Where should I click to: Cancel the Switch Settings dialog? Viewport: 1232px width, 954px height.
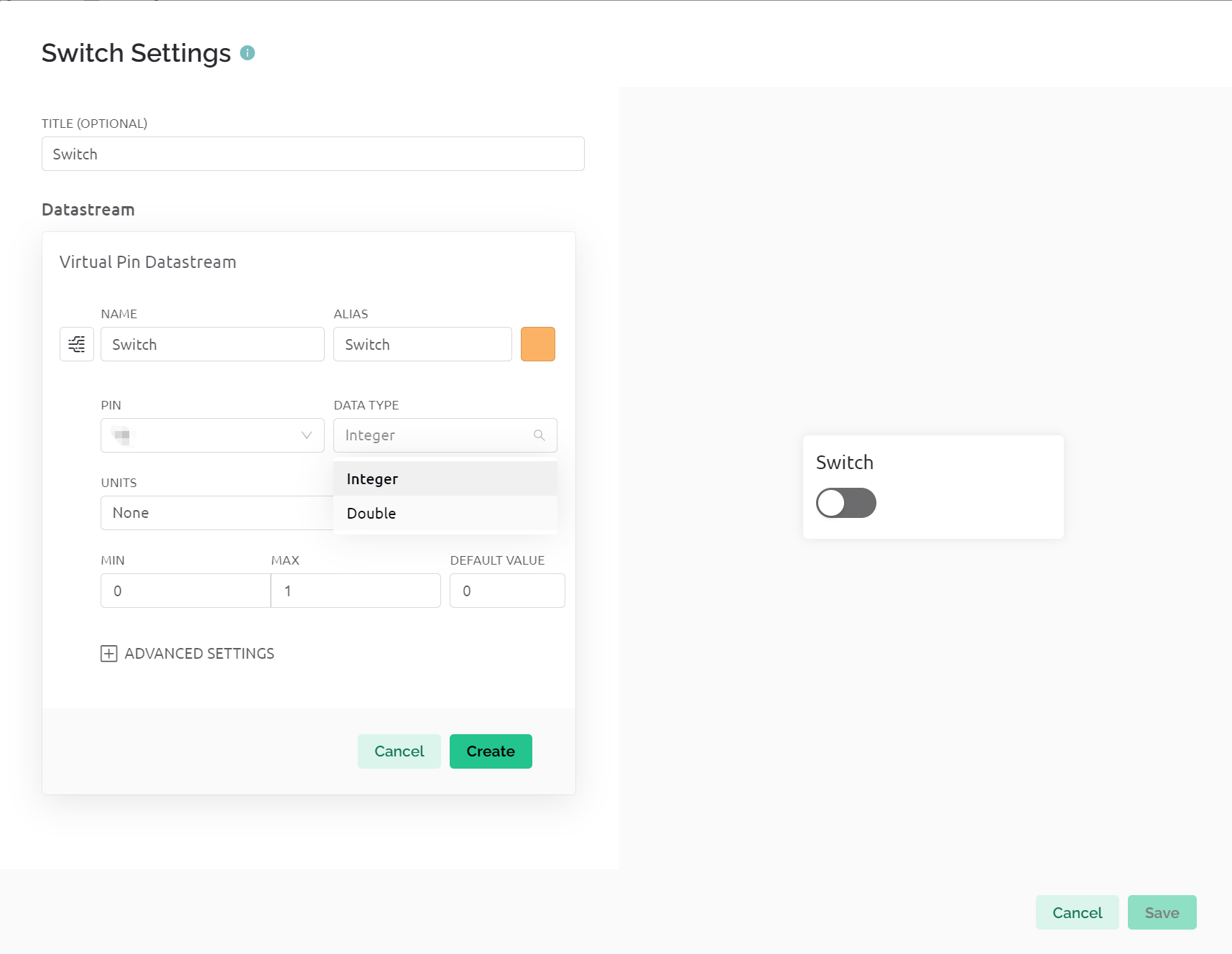click(1078, 912)
